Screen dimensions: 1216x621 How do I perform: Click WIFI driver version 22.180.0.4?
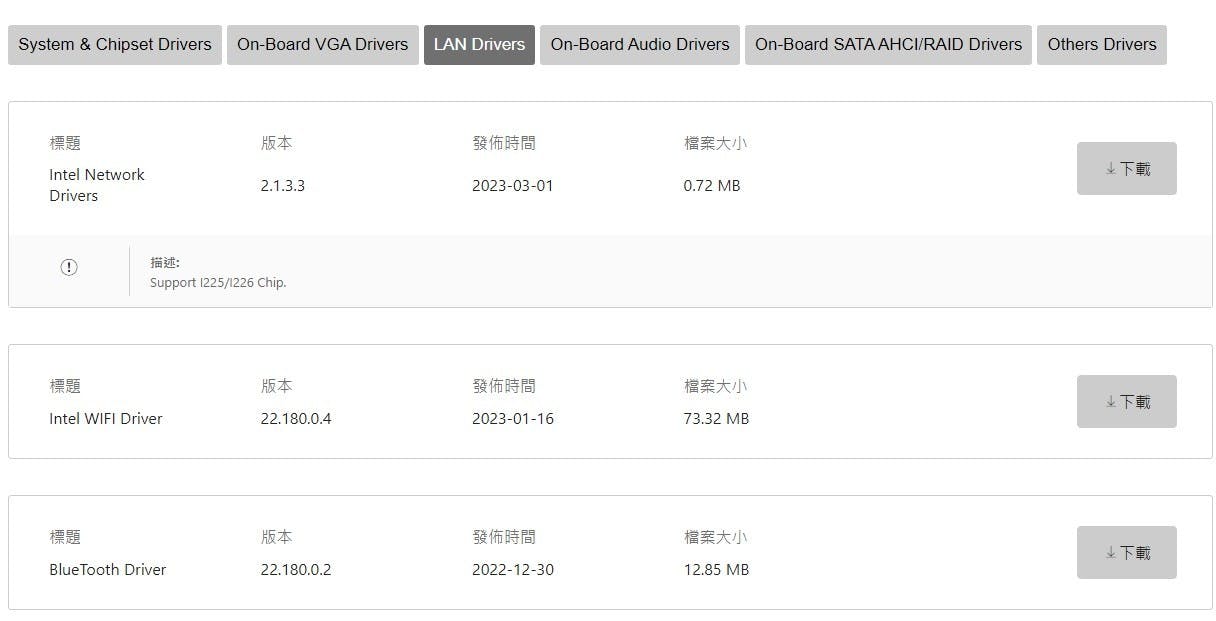click(x=296, y=419)
